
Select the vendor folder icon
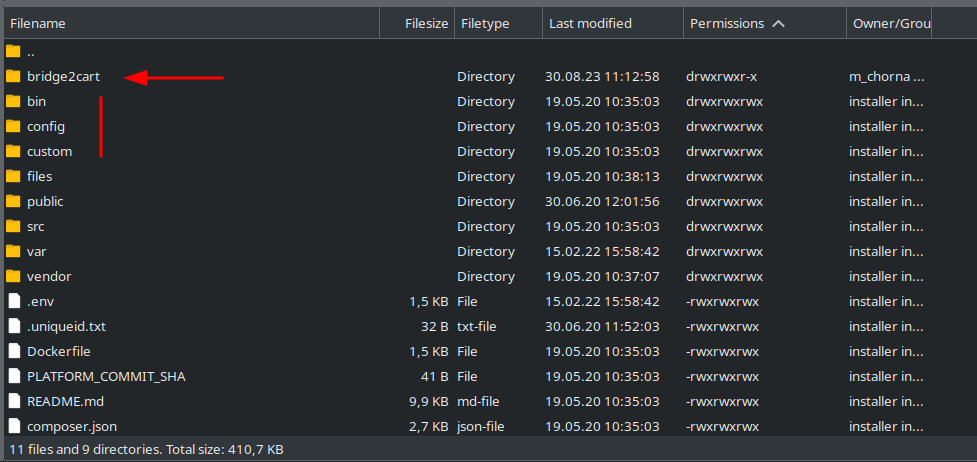point(14,276)
